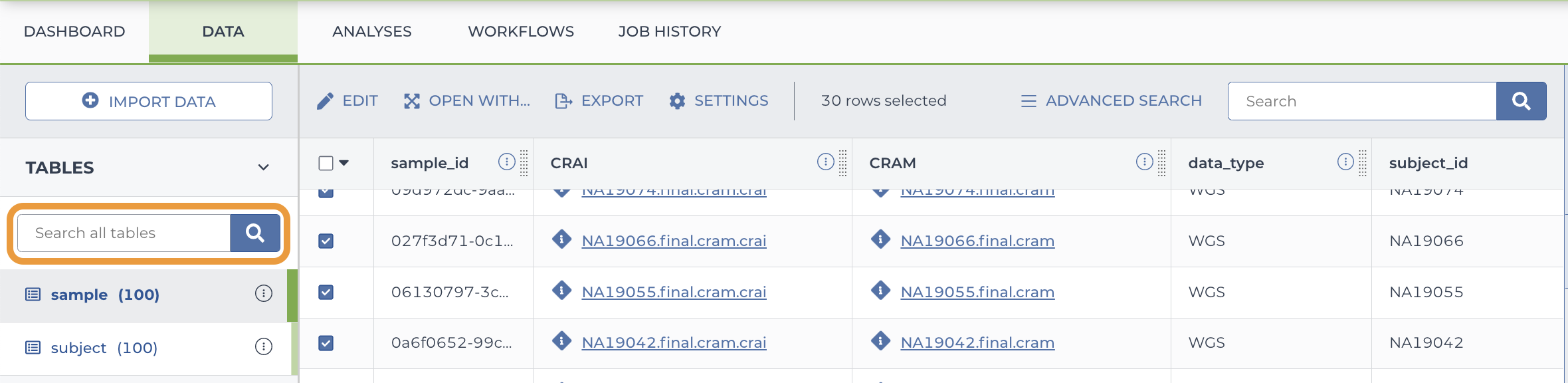Viewport: 1568px width, 383px height.
Task: Click the blue magnifier next to Search field
Action: [1521, 101]
